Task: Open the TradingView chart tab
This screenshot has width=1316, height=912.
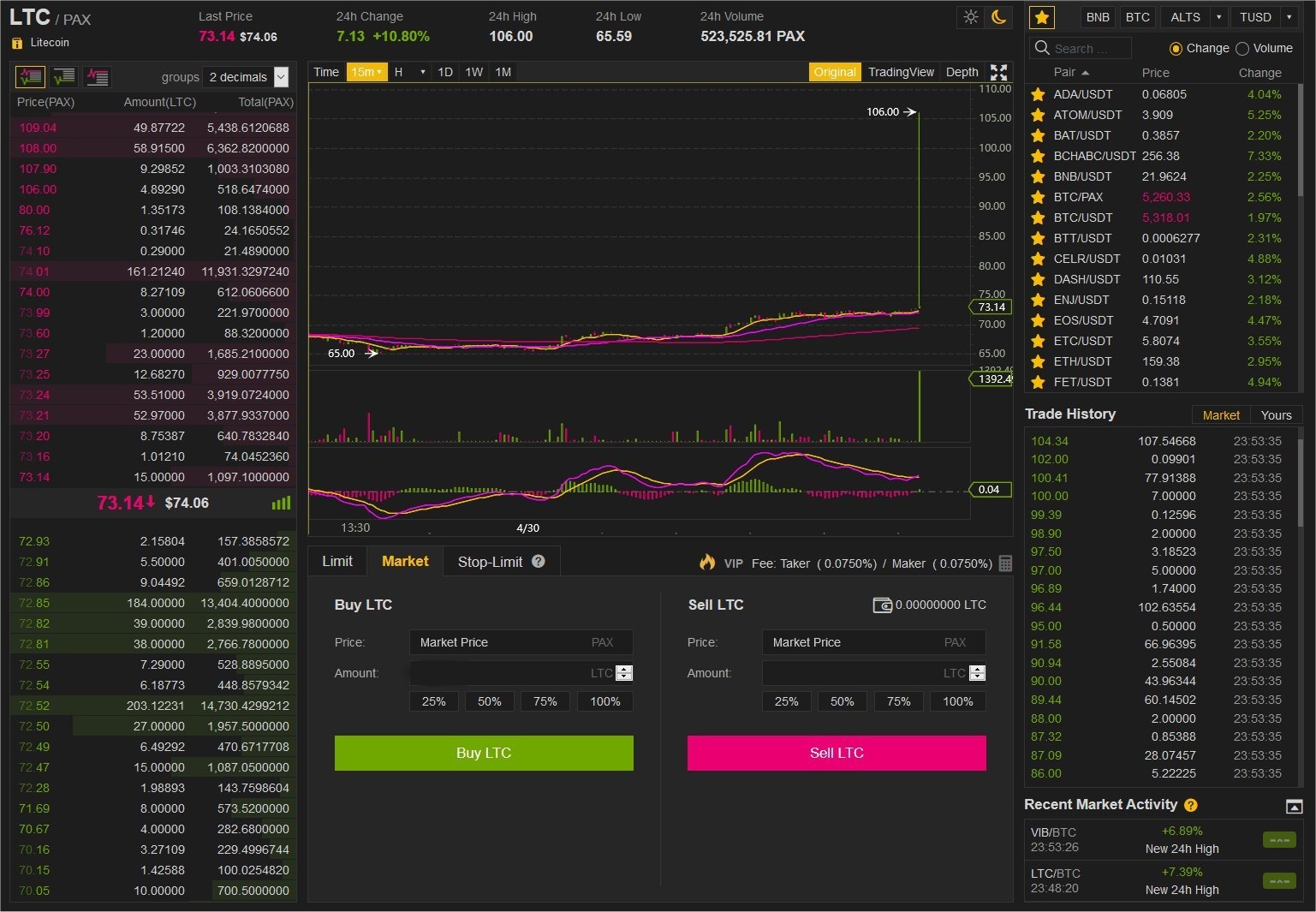Action: click(x=901, y=72)
